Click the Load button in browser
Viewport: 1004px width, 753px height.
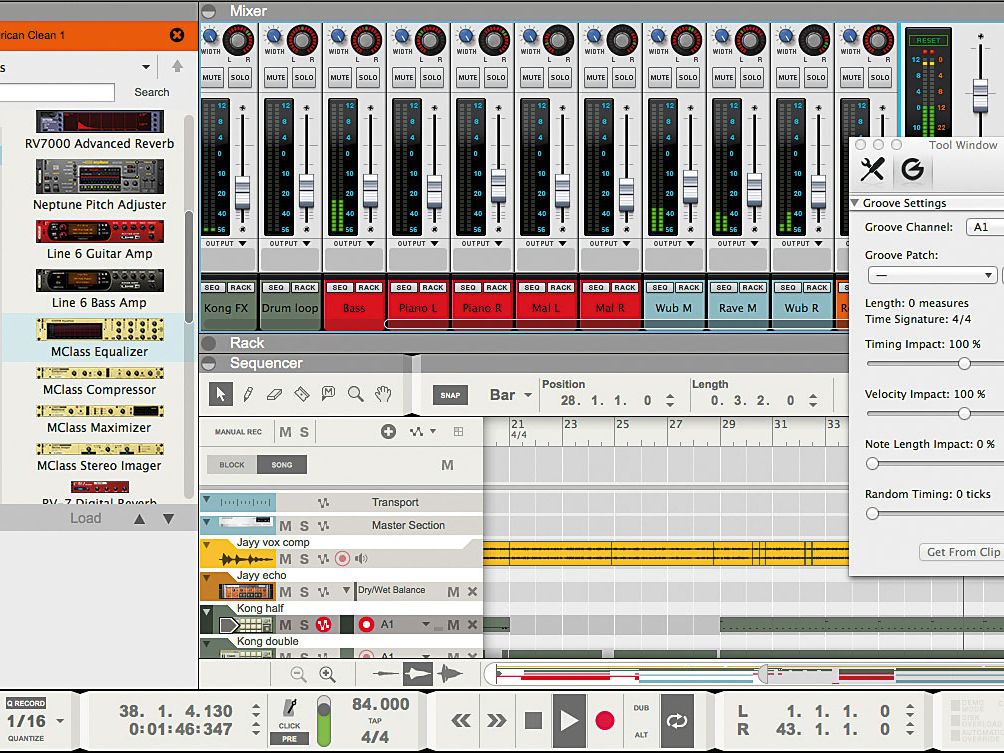pos(86,519)
